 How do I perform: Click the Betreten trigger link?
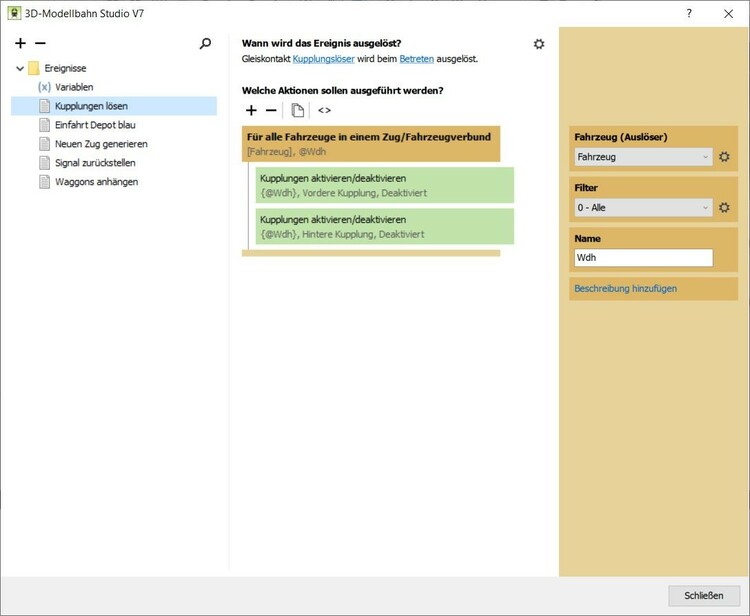(416, 59)
